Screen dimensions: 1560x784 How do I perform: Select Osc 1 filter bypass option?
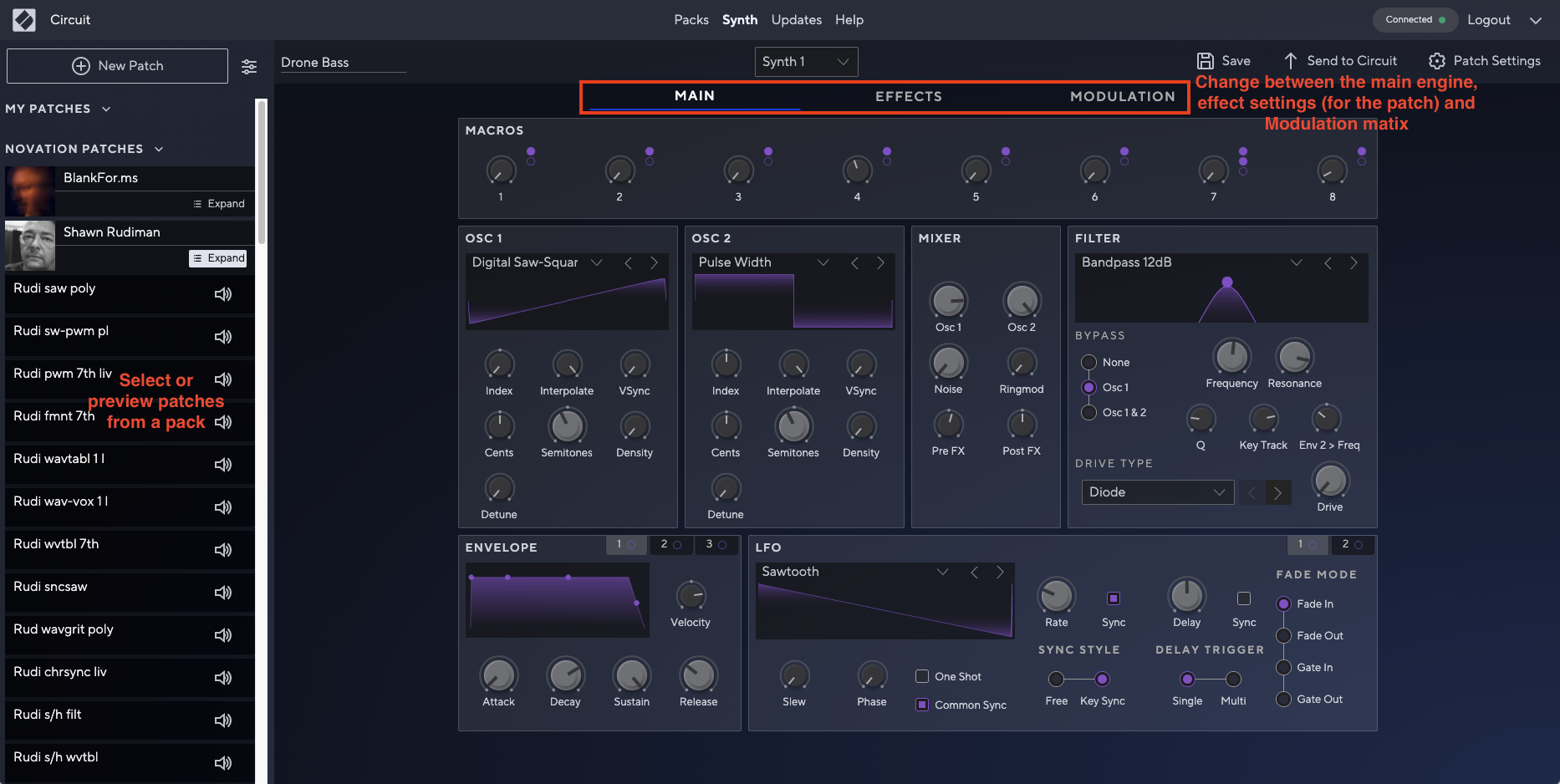tap(1089, 387)
